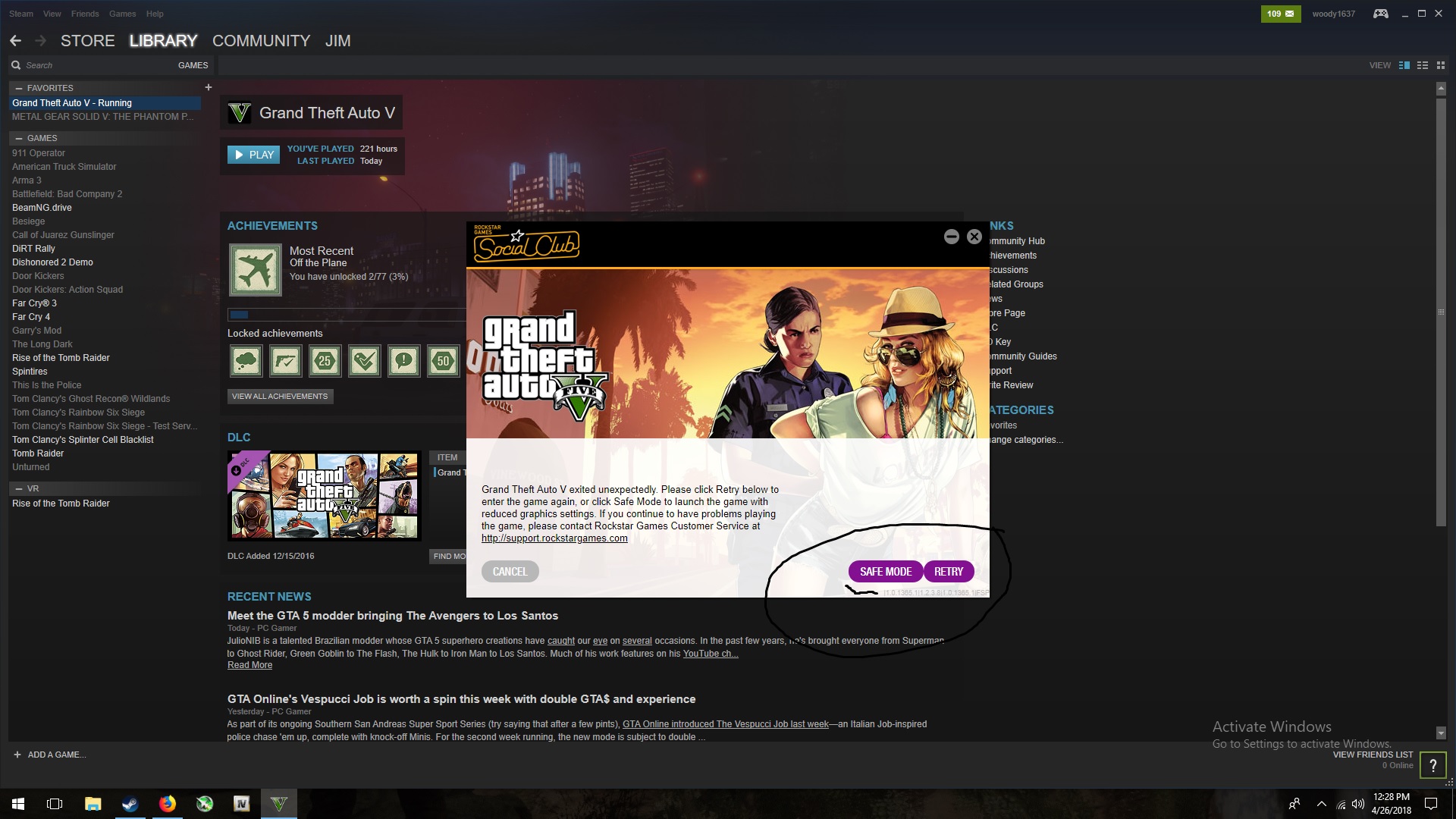Open the GAMES filter dropdown
The height and width of the screenshot is (819, 1456).
193,65
